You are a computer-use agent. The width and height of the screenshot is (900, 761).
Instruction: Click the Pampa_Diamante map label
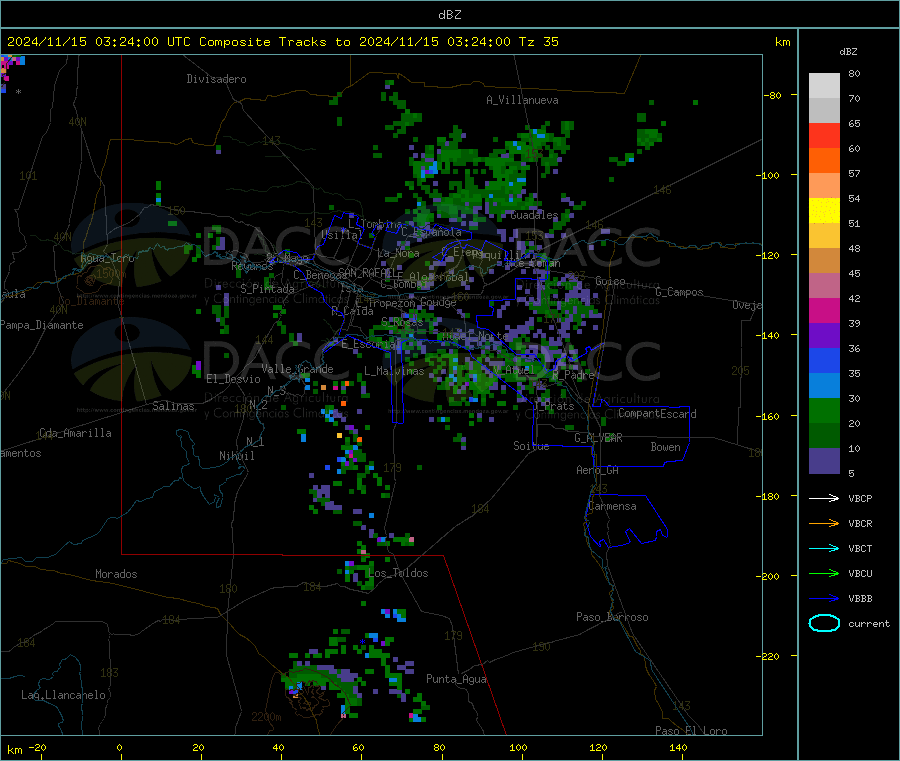click(x=42, y=325)
